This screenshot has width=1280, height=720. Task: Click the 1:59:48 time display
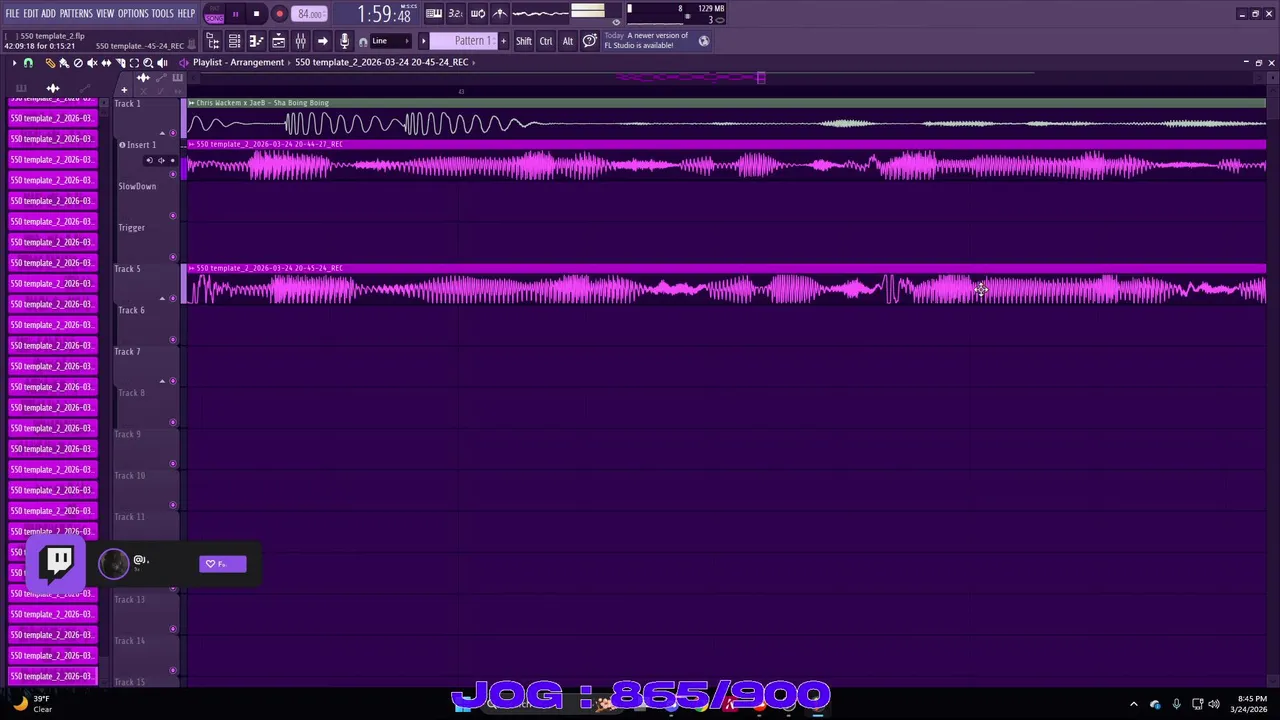pos(384,14)
